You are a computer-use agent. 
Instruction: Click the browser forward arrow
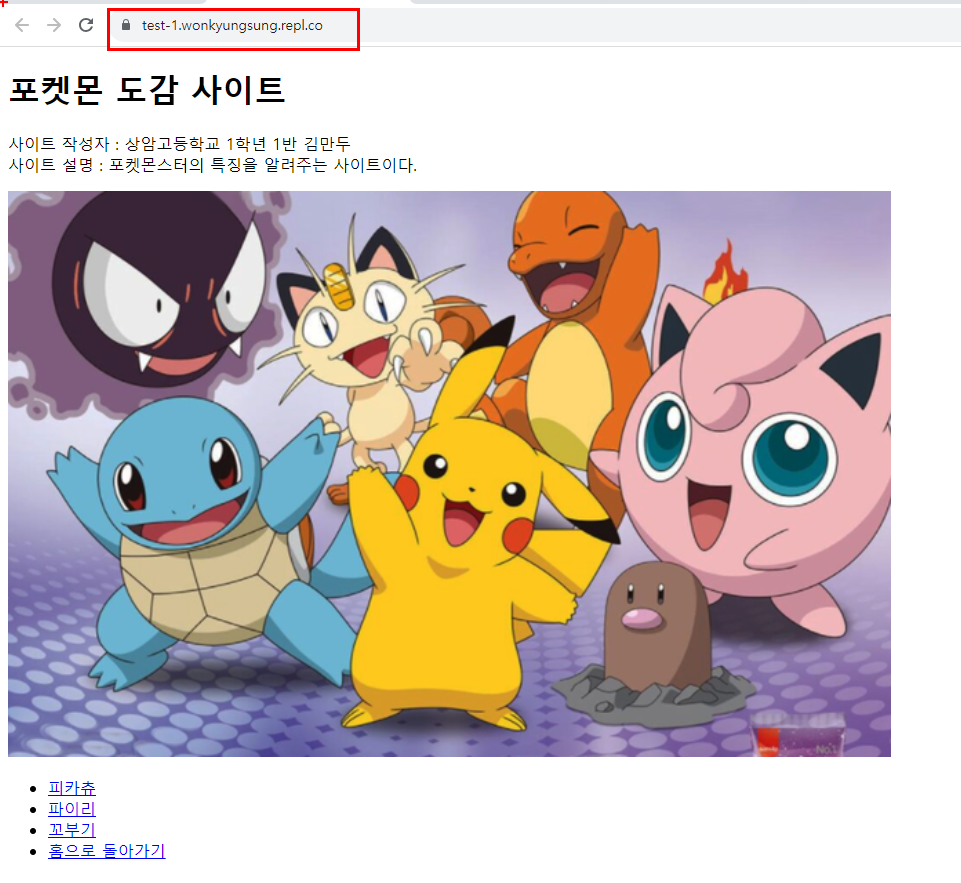(x=54, y=25)
